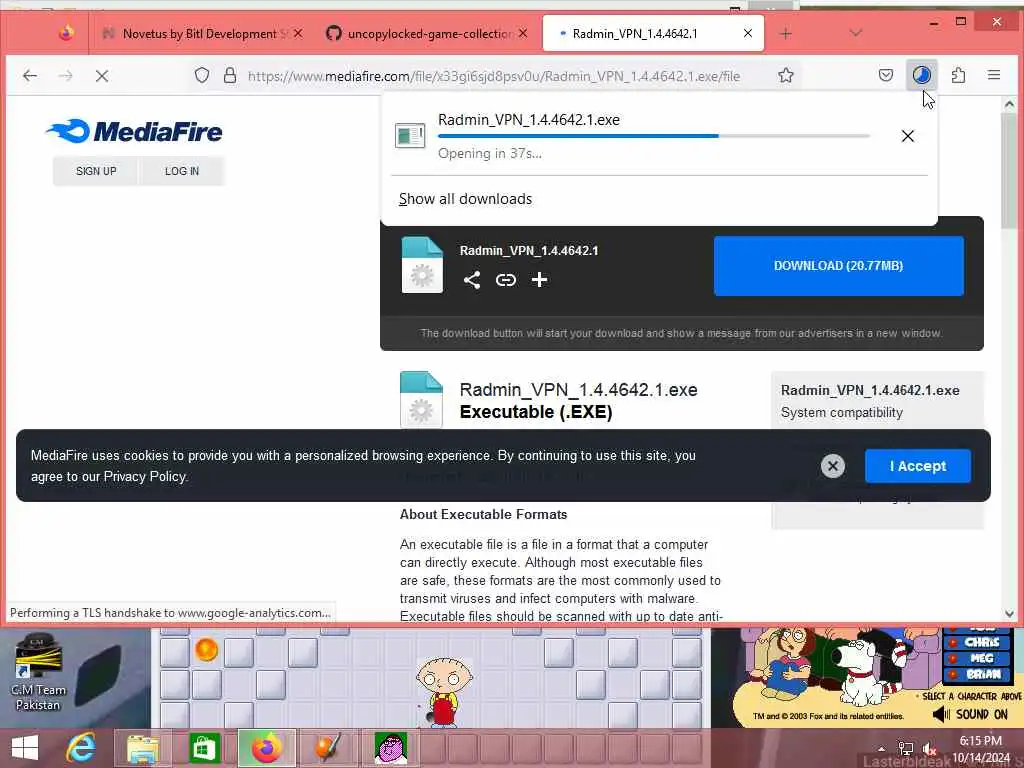Toggle the Firefox downloads panel button

(x=921, y=75)
